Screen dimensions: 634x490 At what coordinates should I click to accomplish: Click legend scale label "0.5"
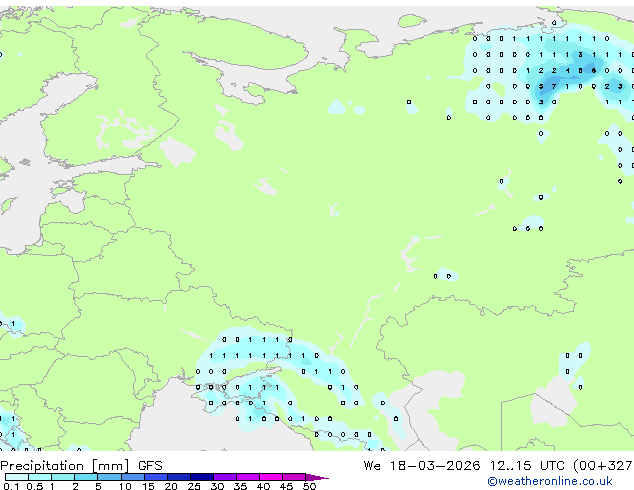tap(34, 486)
